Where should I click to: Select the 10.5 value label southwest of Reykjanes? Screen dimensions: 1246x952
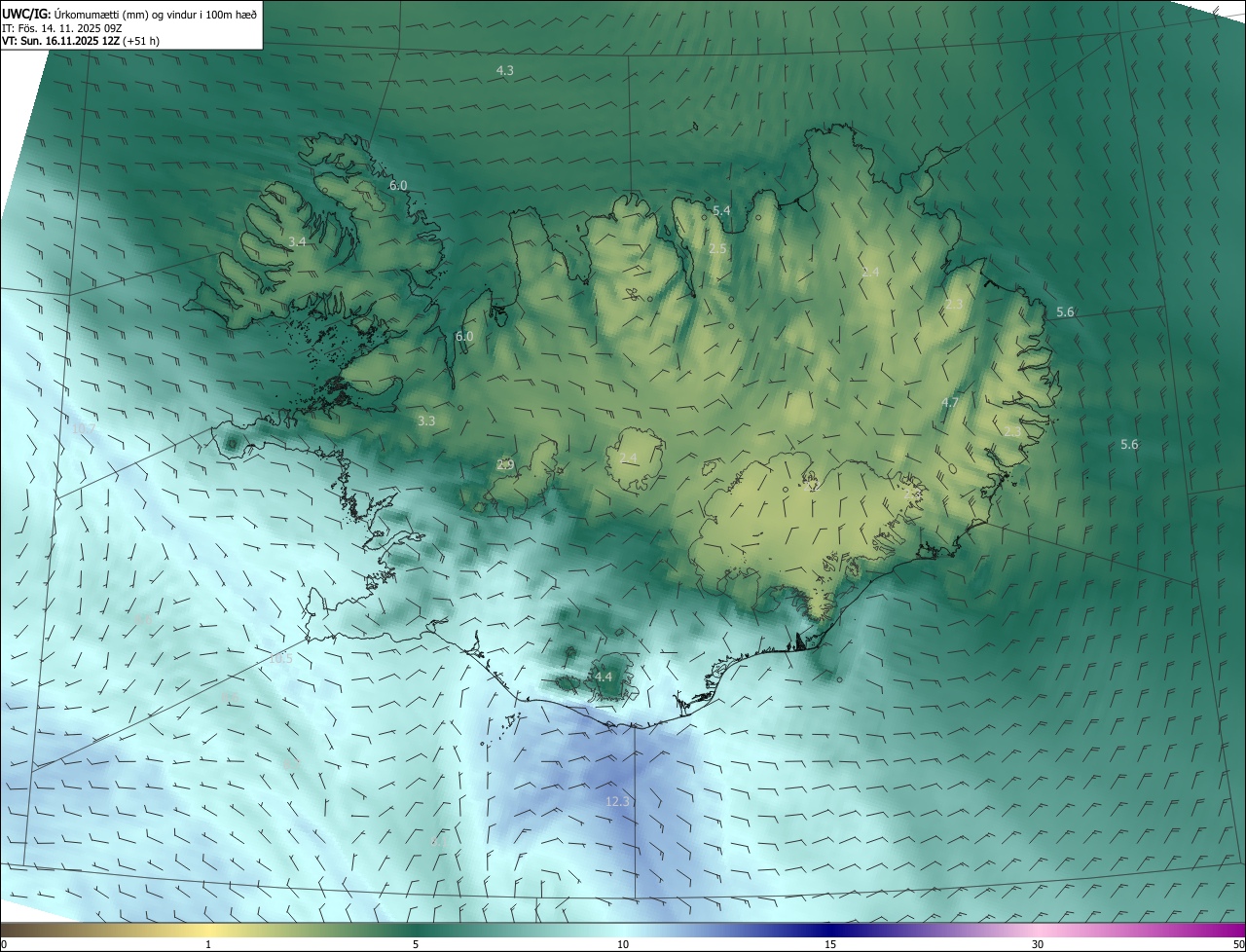pyautogui.click(x=280, y=659)
